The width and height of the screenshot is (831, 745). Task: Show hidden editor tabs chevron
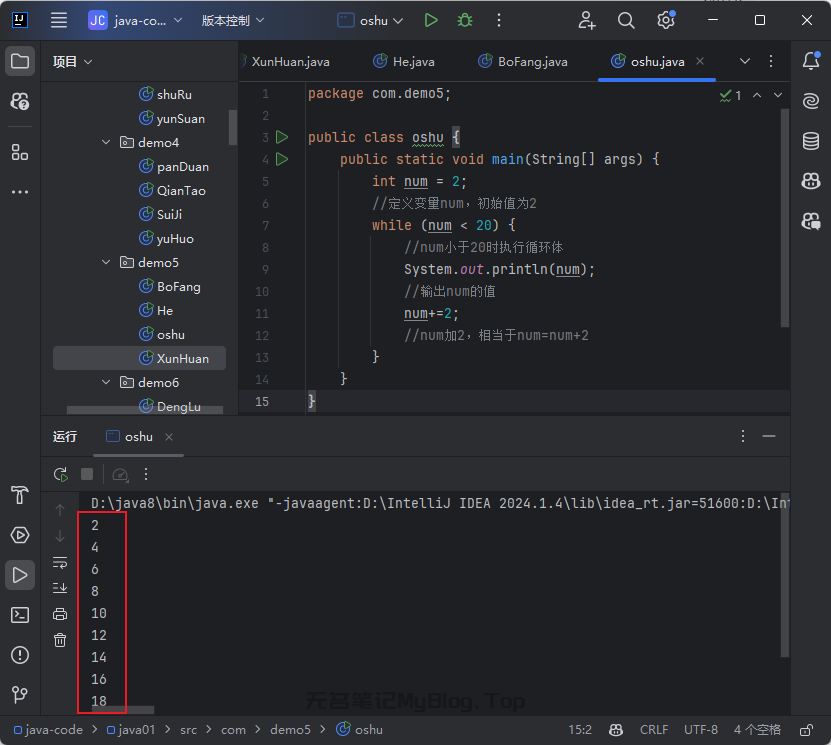tap(745, 61)
